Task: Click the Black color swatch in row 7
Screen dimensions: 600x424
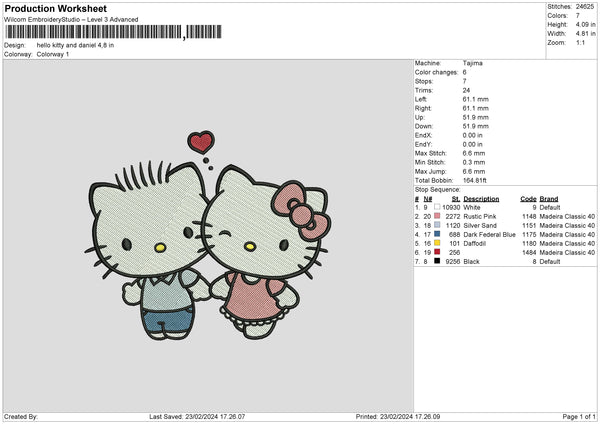Action: (x=437, y=261)
